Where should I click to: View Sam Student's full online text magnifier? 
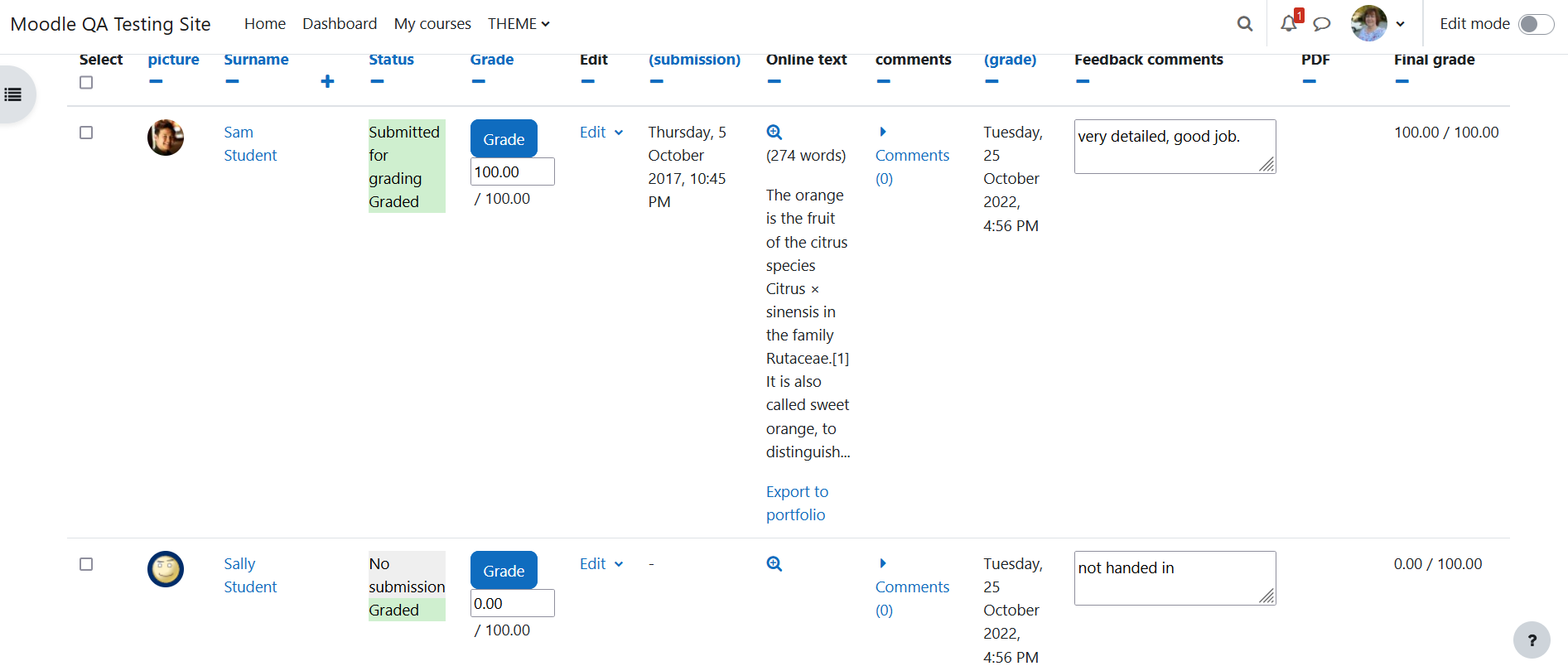(x=774, y=132)
